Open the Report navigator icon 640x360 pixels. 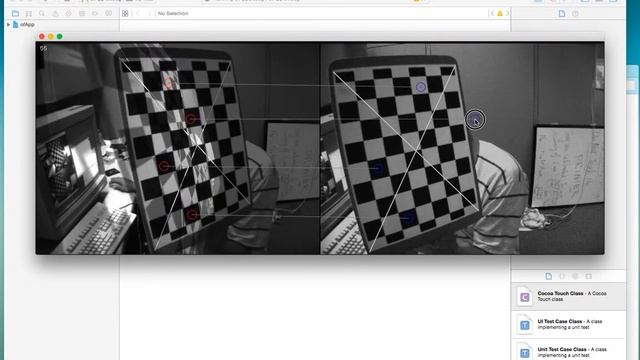click(109, 13)
